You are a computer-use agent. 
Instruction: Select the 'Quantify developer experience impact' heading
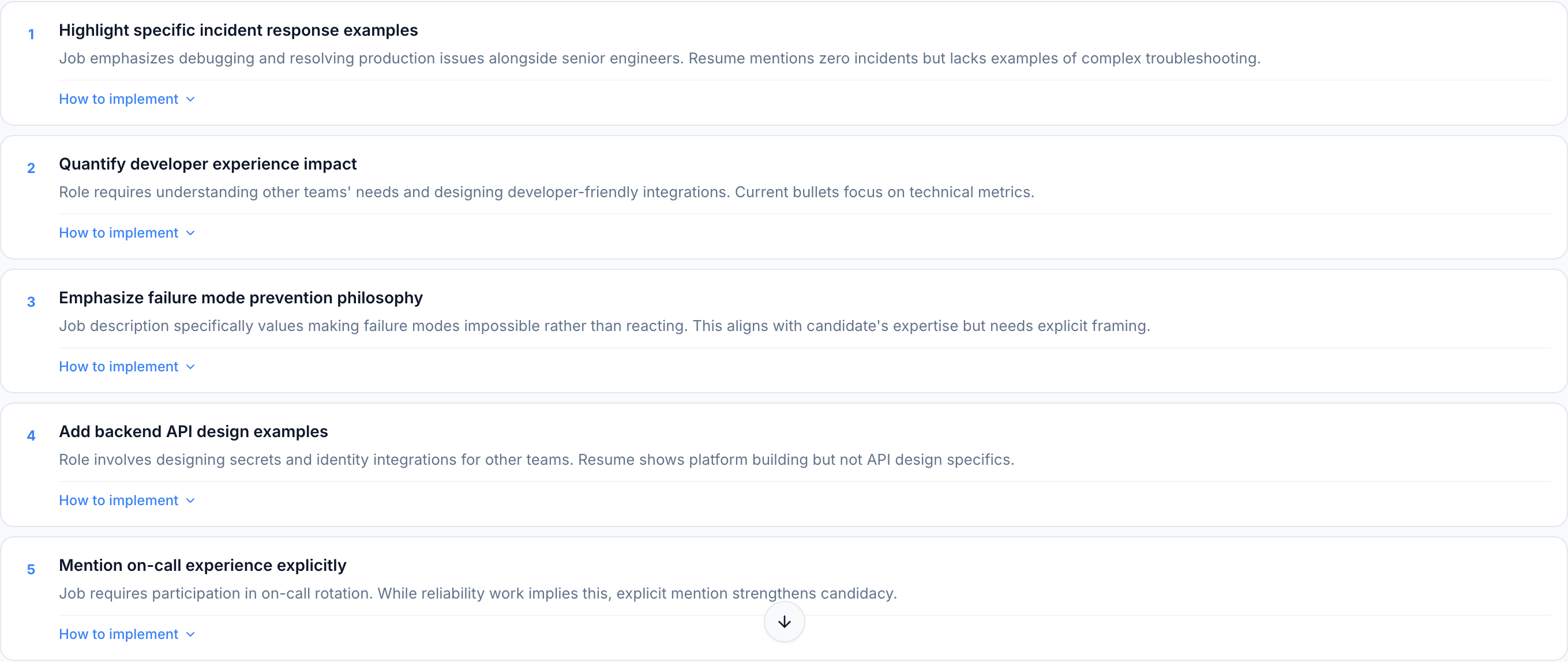[208, 164]
